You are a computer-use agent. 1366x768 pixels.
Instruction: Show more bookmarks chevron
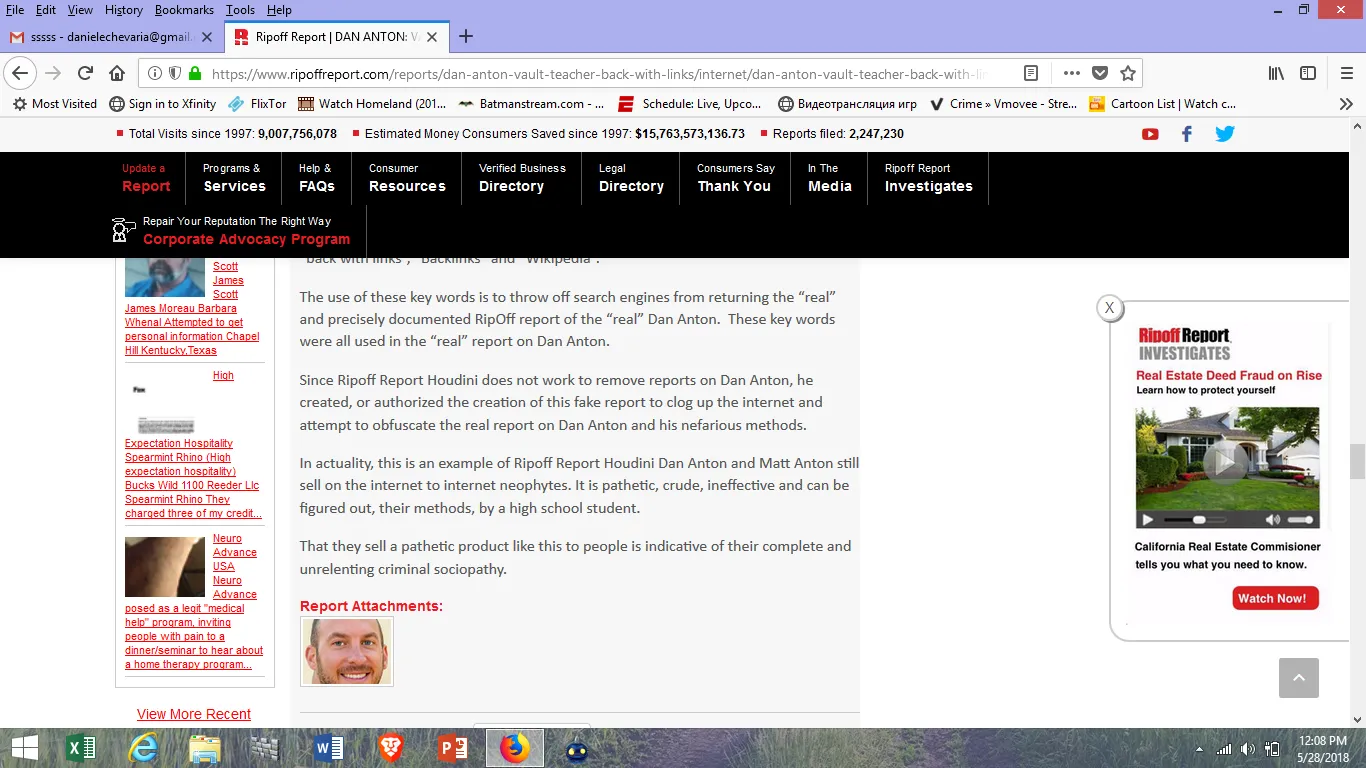[1346, 104]
